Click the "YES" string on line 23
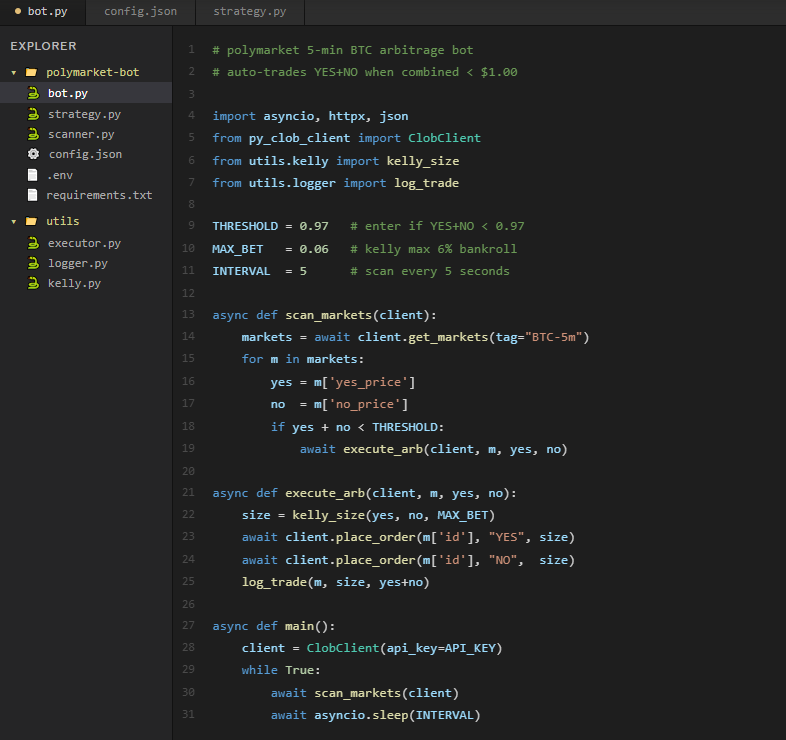This screenshot has height=740, width=786. click(x=506, y=537)
